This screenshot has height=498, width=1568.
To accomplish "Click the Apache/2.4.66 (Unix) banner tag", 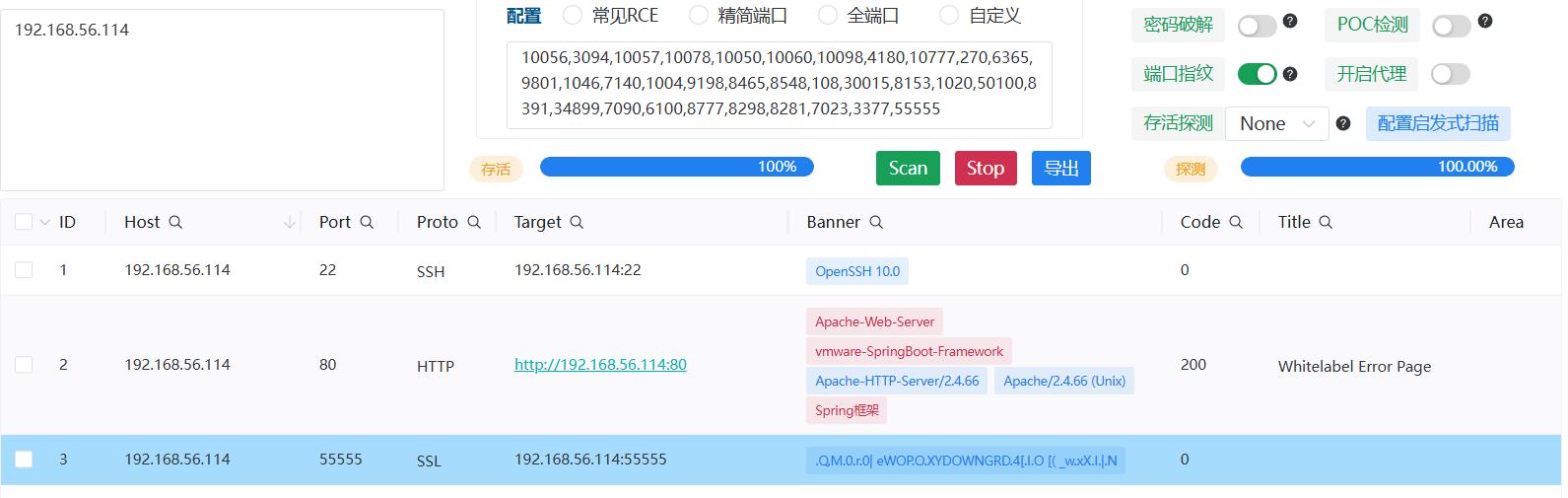I will (1064, 381).
